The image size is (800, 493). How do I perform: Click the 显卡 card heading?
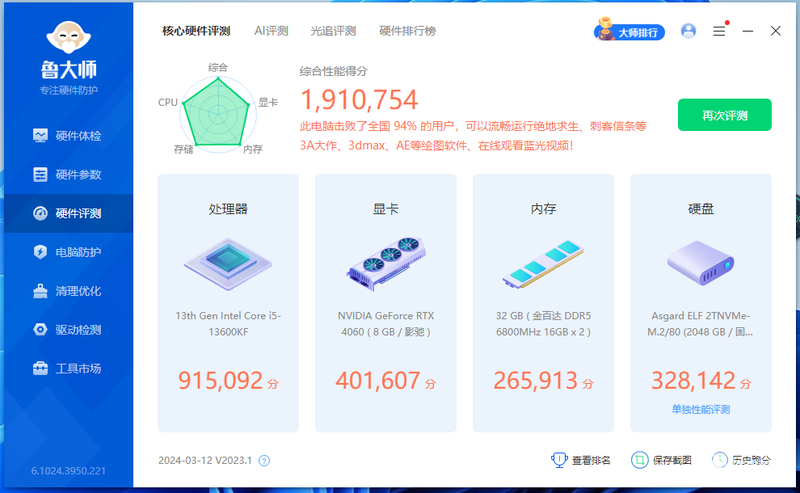[x=386, y=209]
